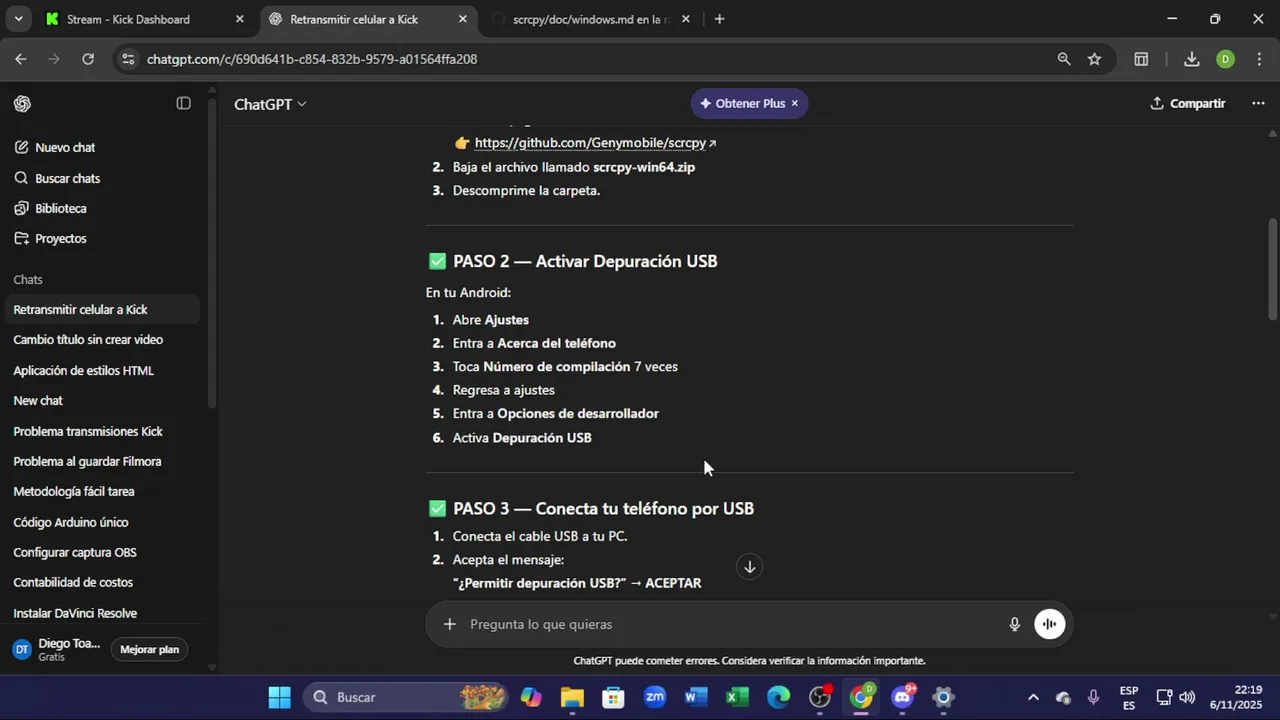Screen dimensions: 1280x720
Task: Open the browser downloads icon
Action: [x=1191, y=59]
